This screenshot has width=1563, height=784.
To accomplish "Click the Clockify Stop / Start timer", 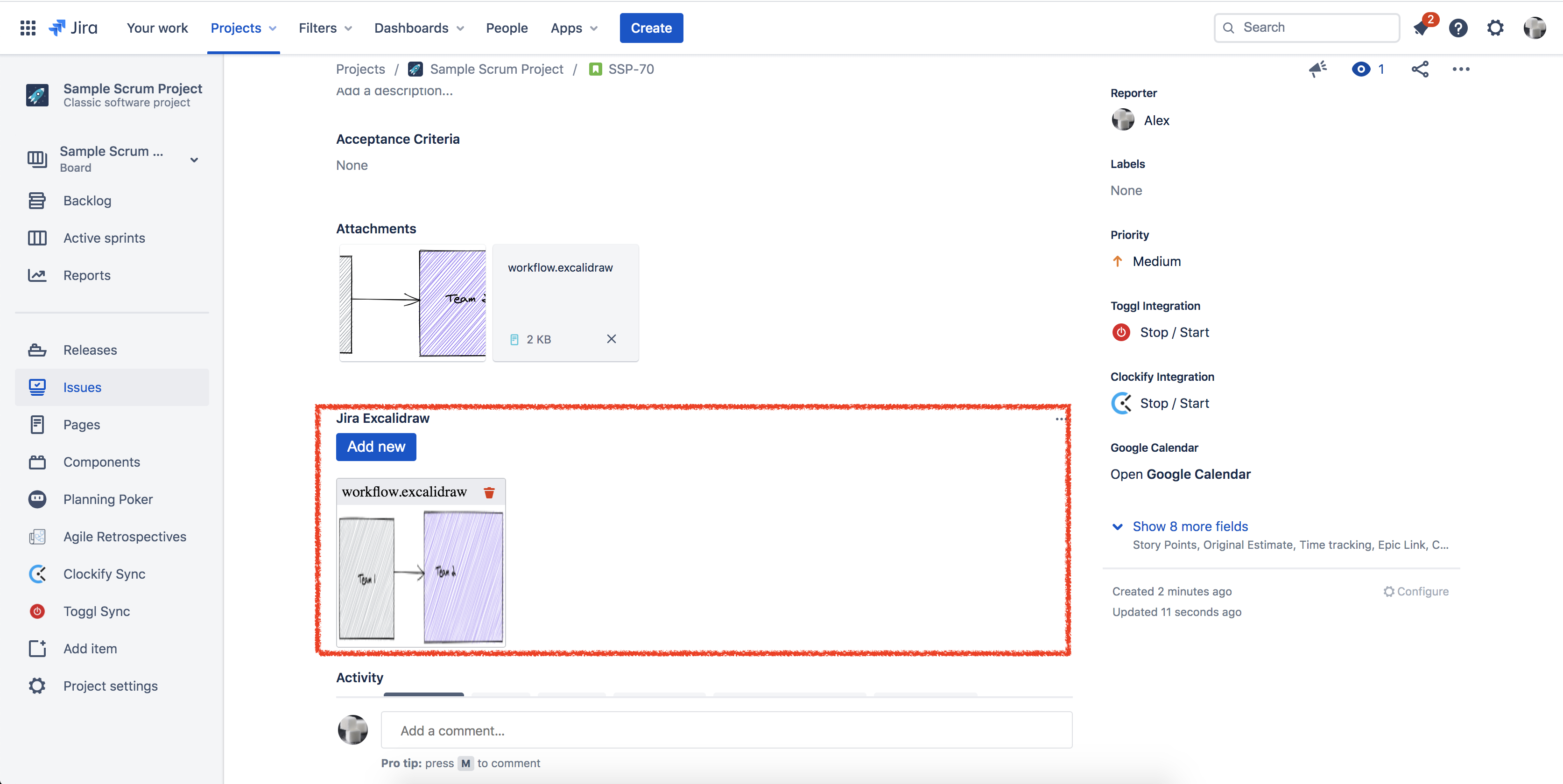I will point(1174,403).
